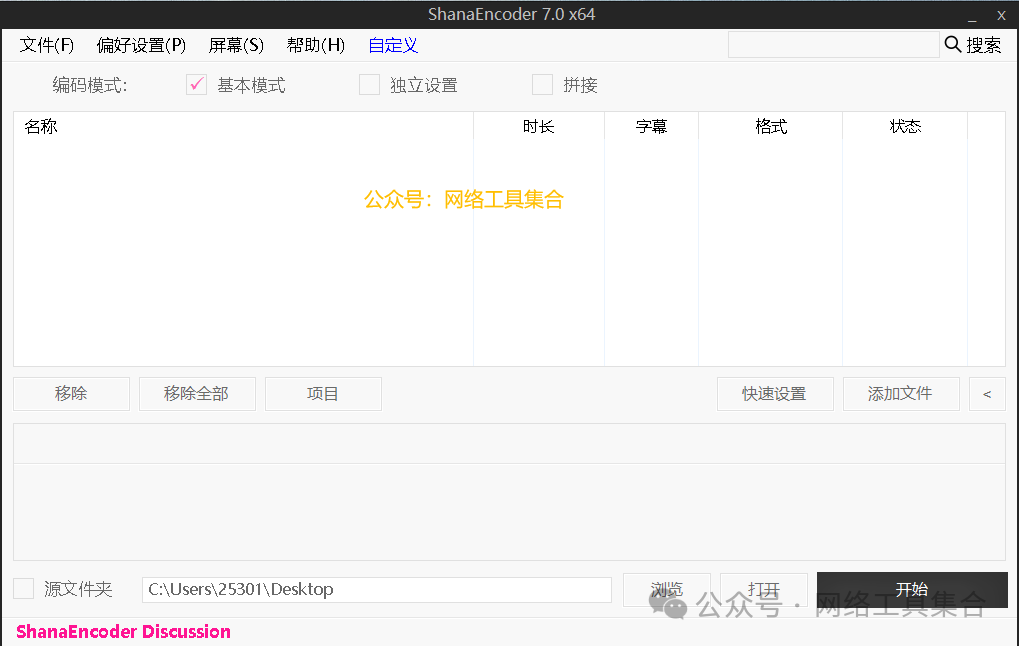
Task: Open 快速设置 quick settings
Action: [x=775, y=394]
